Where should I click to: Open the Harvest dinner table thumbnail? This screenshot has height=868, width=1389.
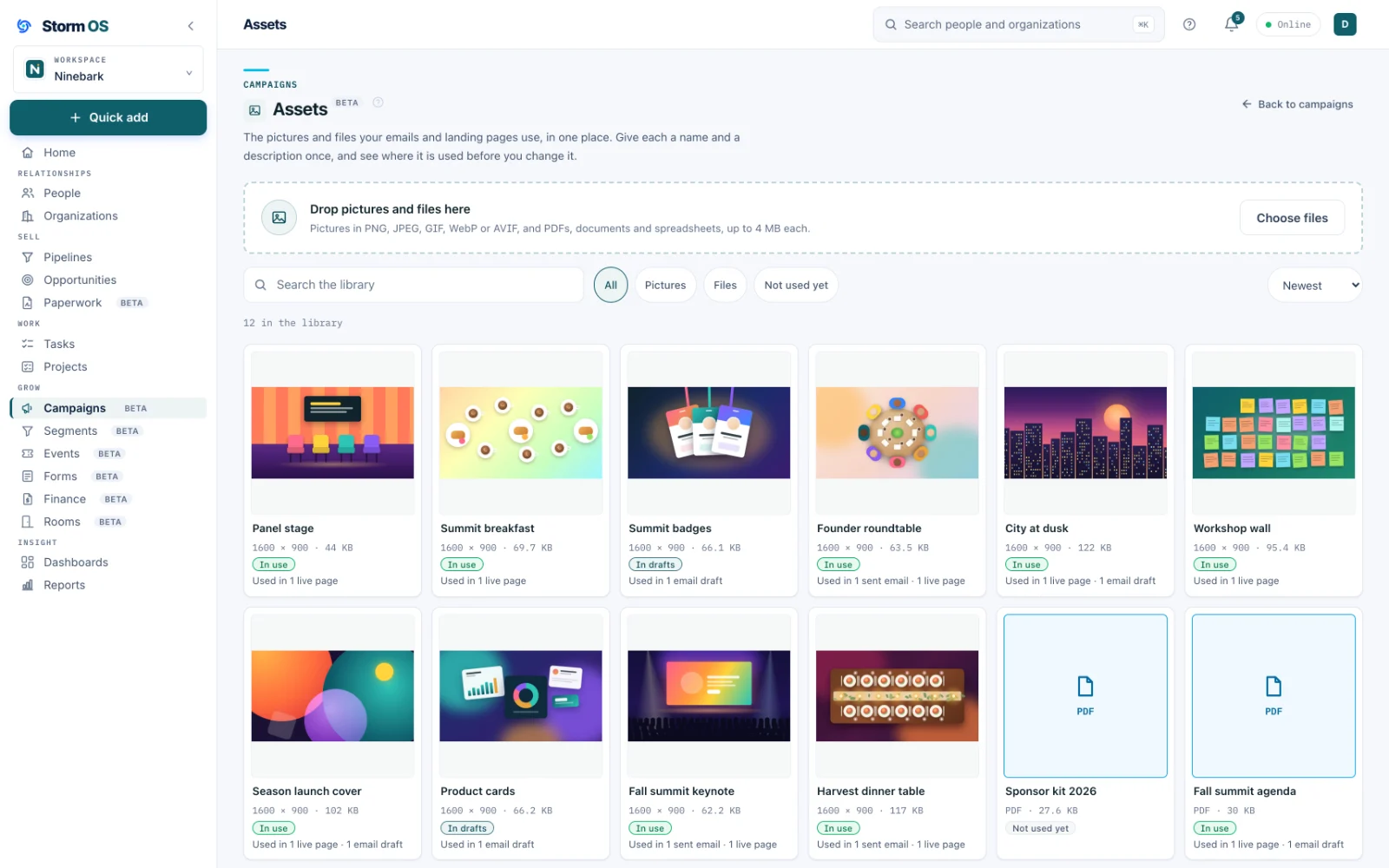[898, 696]
